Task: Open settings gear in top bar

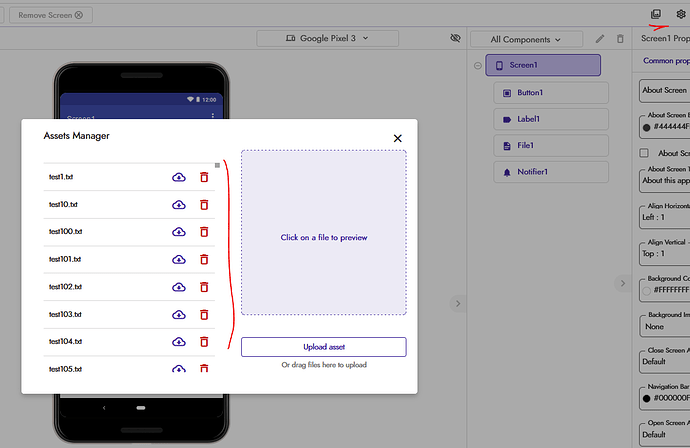Action: 681,14
